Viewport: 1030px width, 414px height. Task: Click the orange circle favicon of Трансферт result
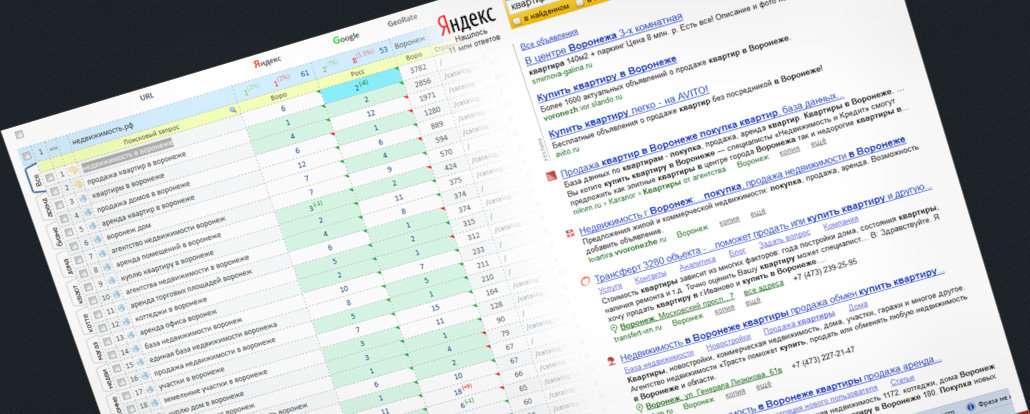(587, 281)
